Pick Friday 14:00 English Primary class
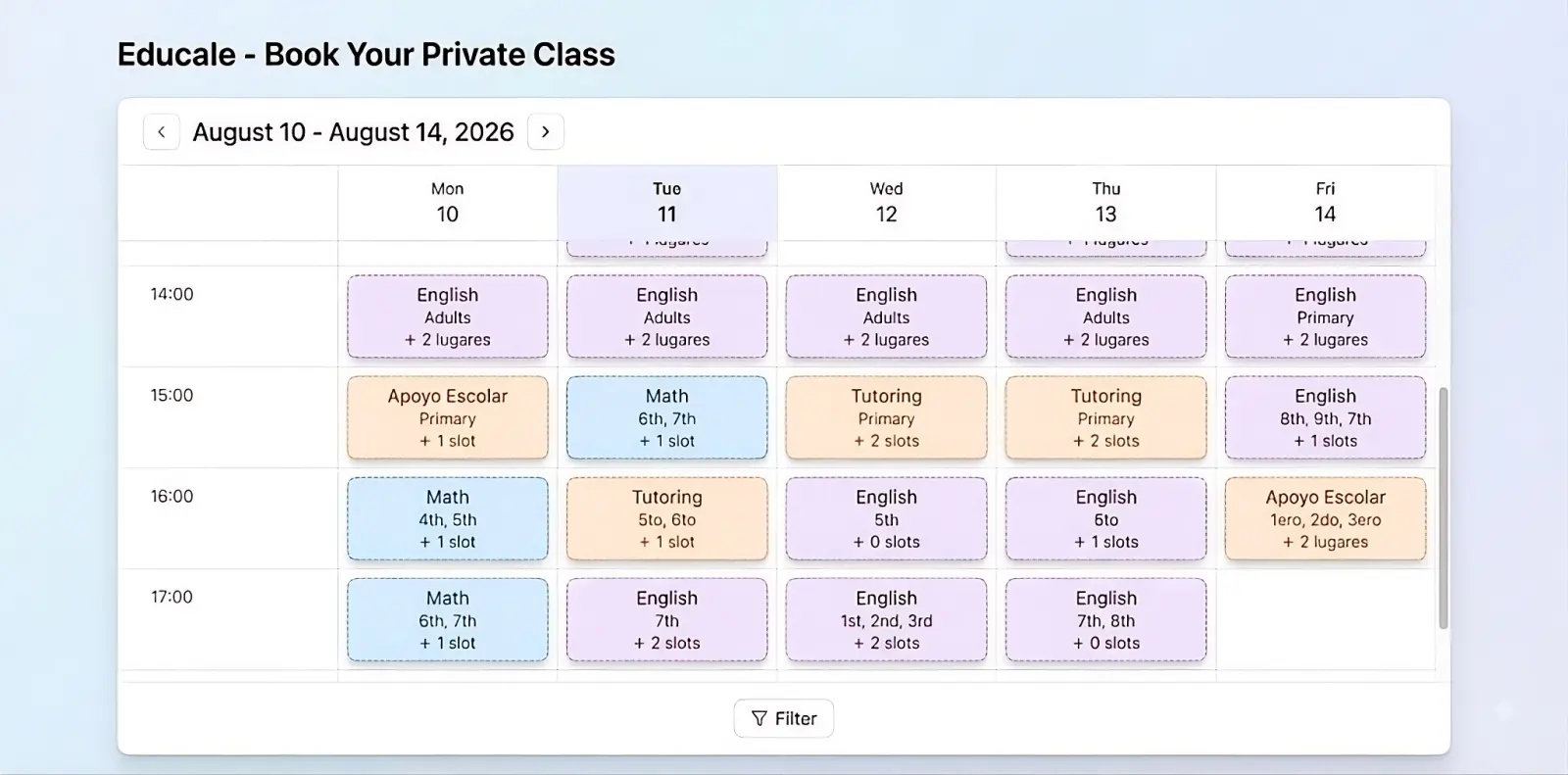This screenshot has width=1568, height=775. tap(1326, 316)
